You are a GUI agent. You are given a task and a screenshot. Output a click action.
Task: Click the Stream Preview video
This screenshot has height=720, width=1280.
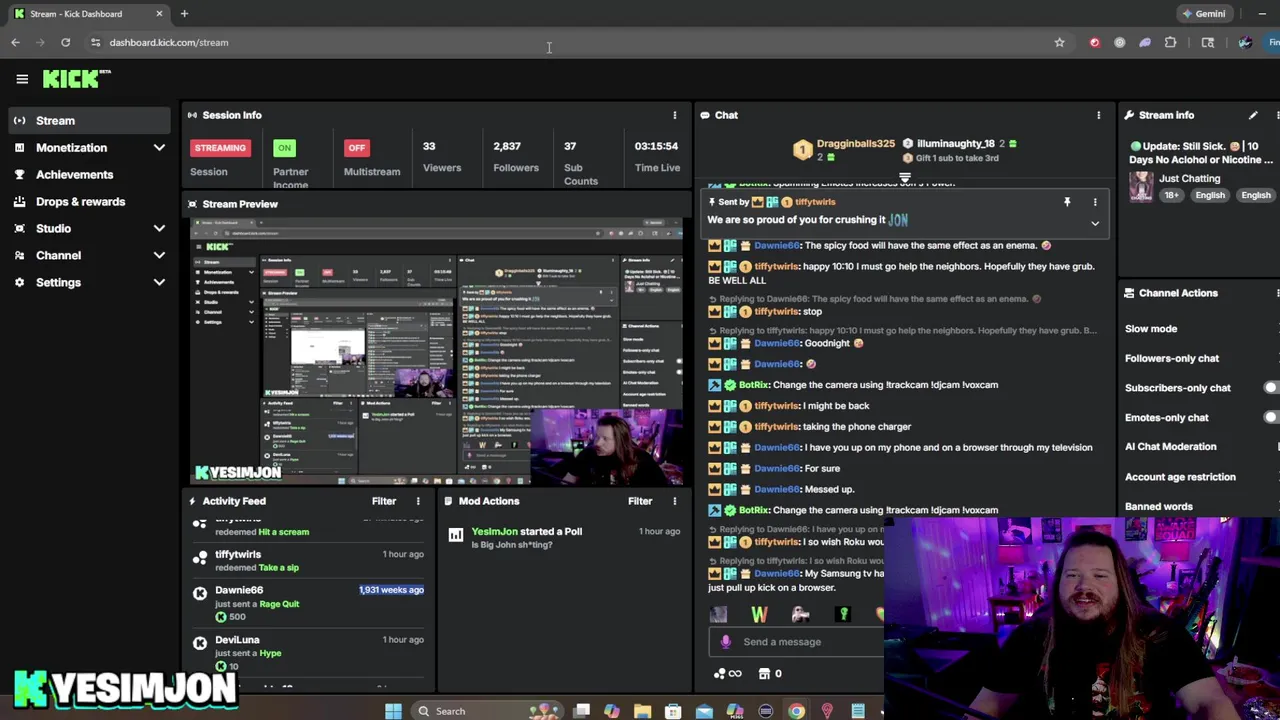click(x=437, y=351)
